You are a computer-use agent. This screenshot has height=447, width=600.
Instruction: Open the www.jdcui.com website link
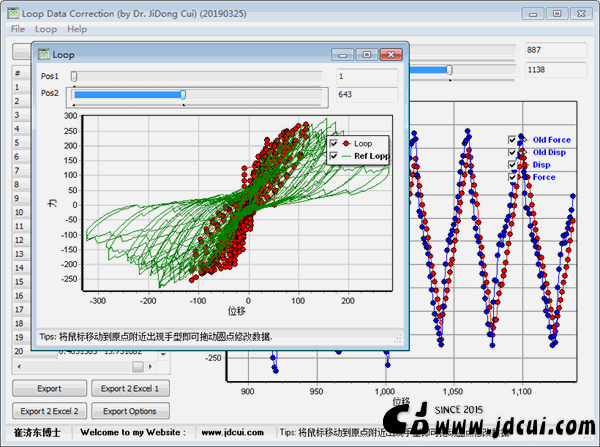pos(232,432)
